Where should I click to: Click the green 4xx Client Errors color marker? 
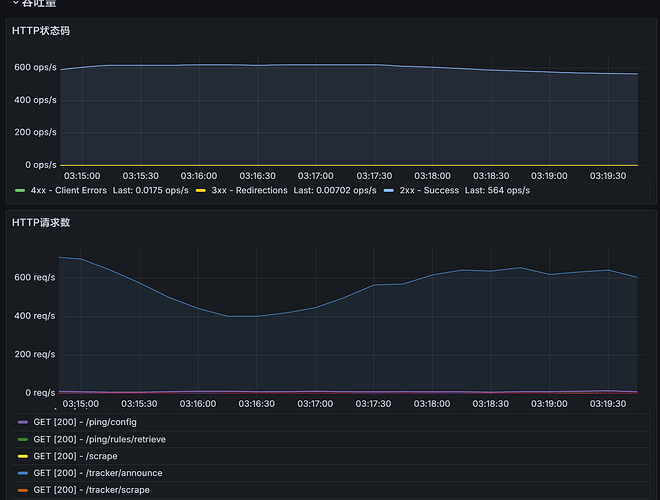(20, 190)
